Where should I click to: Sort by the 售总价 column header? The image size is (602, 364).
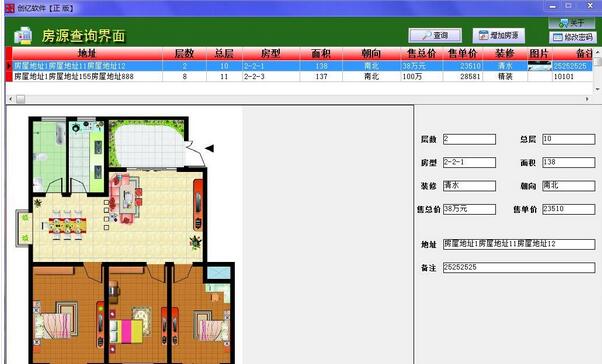(x=422, y=53)
